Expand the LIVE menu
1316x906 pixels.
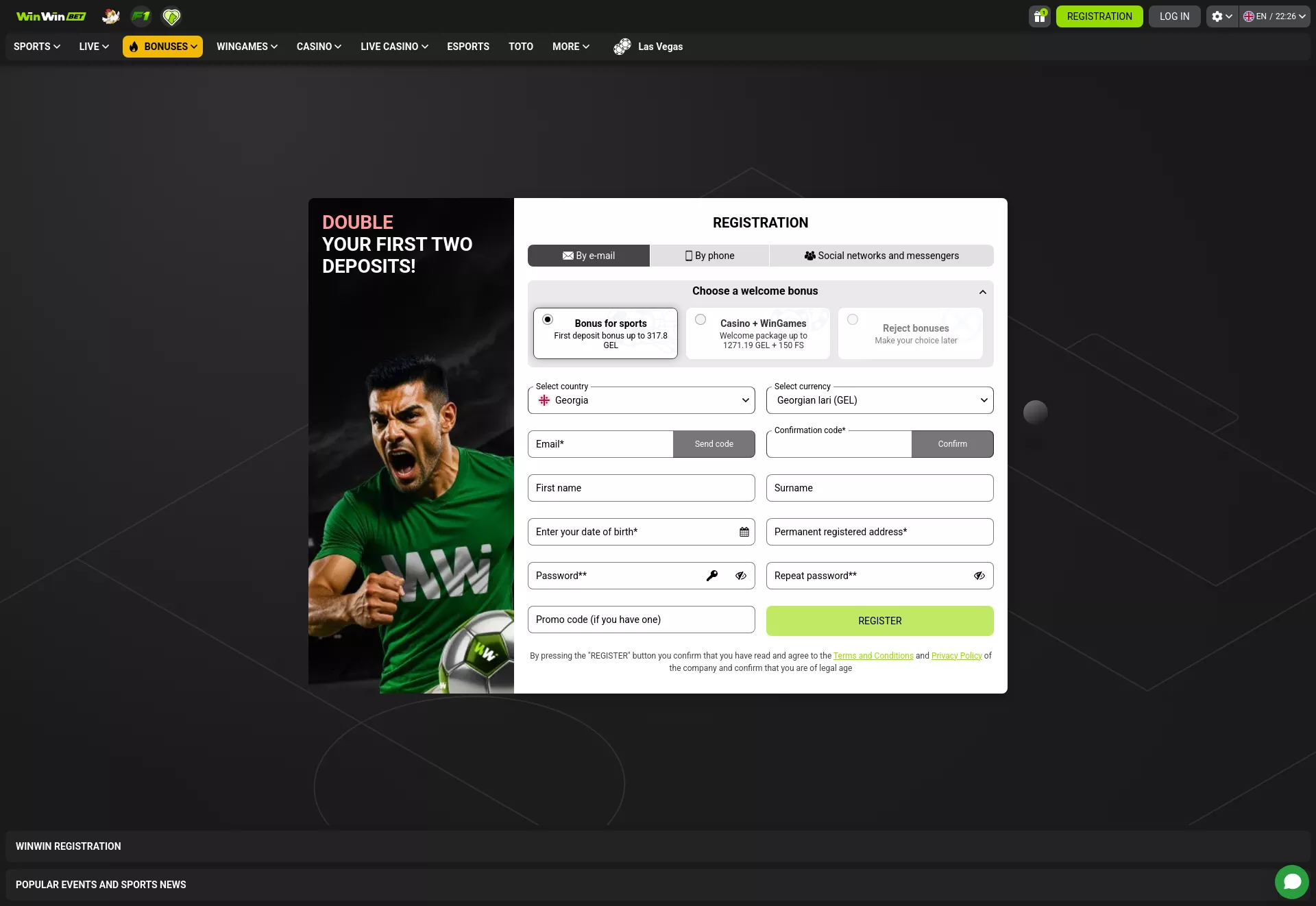tap(94, 47)
